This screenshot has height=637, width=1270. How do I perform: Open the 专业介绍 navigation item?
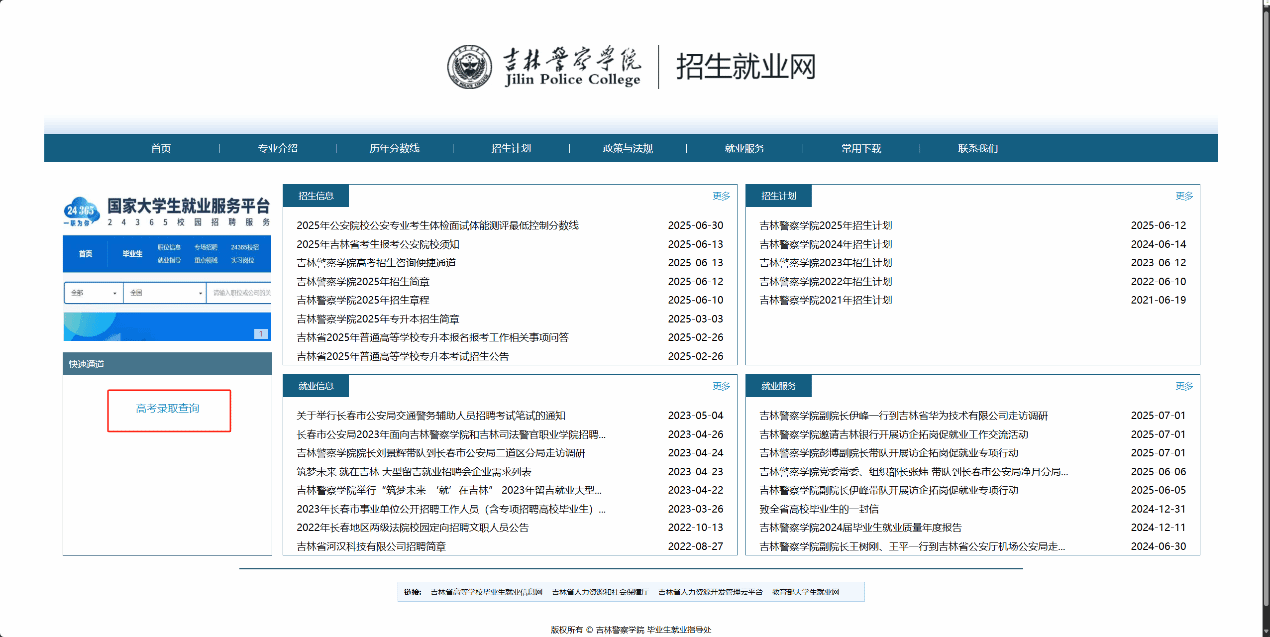[x=278, y=148]
